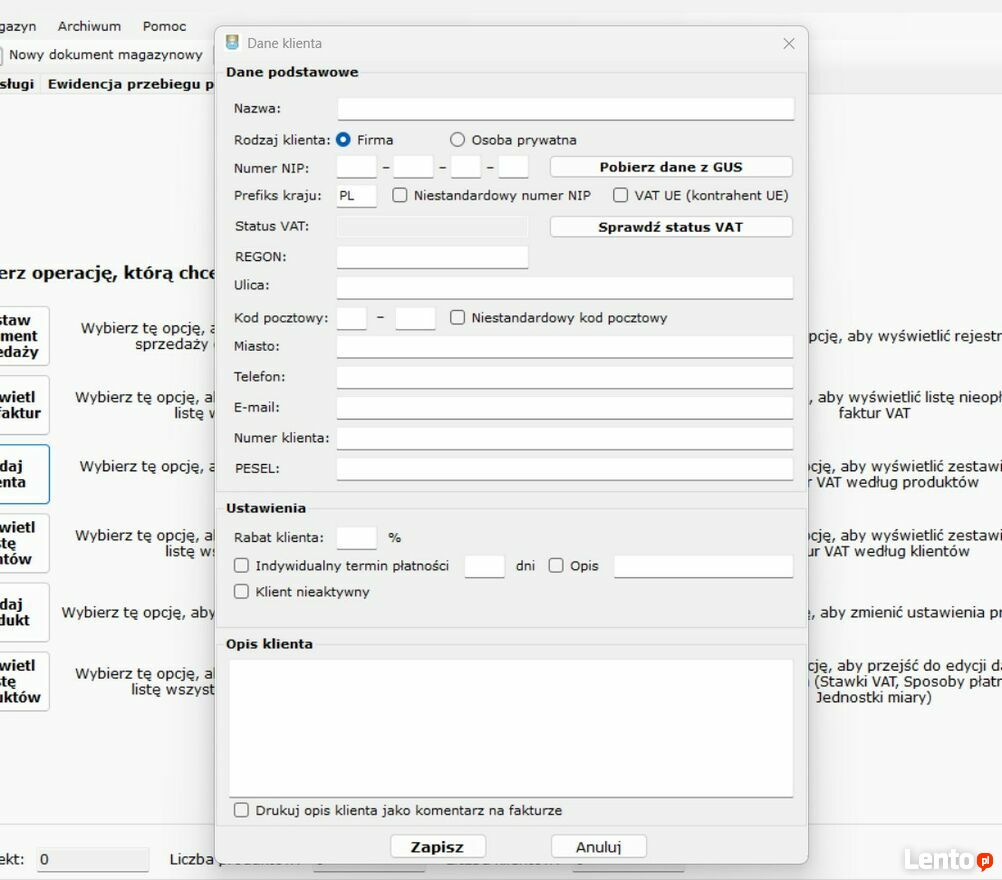Tick the VAT UE (kontrahent UE) checkbox
1002x880 pixels.
click(x=621, y=196)
